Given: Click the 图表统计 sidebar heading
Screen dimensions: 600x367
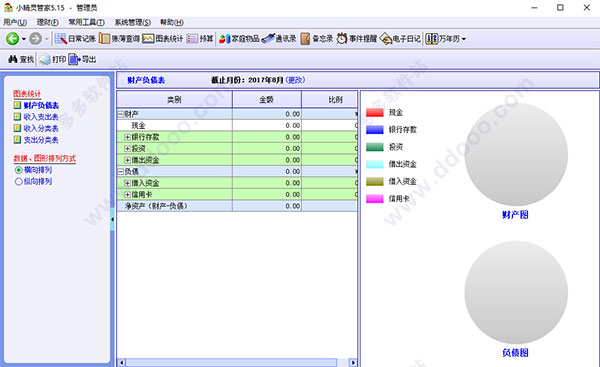Looking at the screenshot, I should tap(27, 94).
